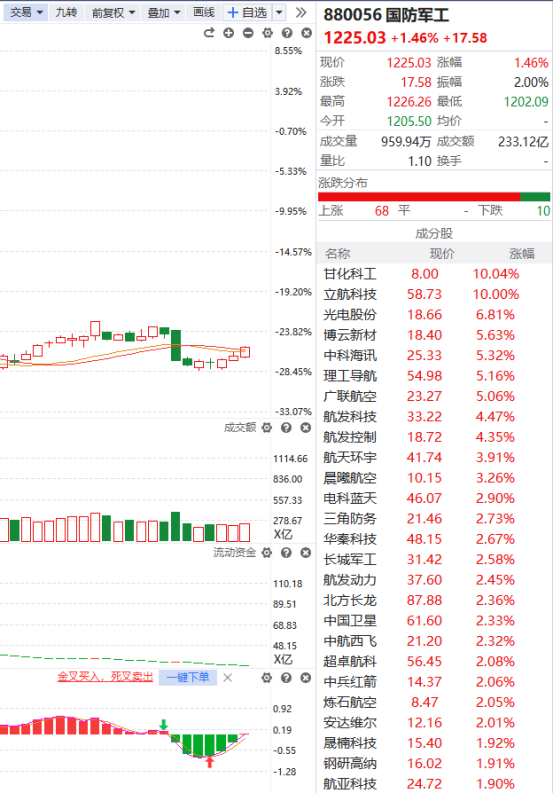The height and width of the screenshot is (793, 554).
Task: Zoom out chart with minus icon
Action: coord(248,33)
